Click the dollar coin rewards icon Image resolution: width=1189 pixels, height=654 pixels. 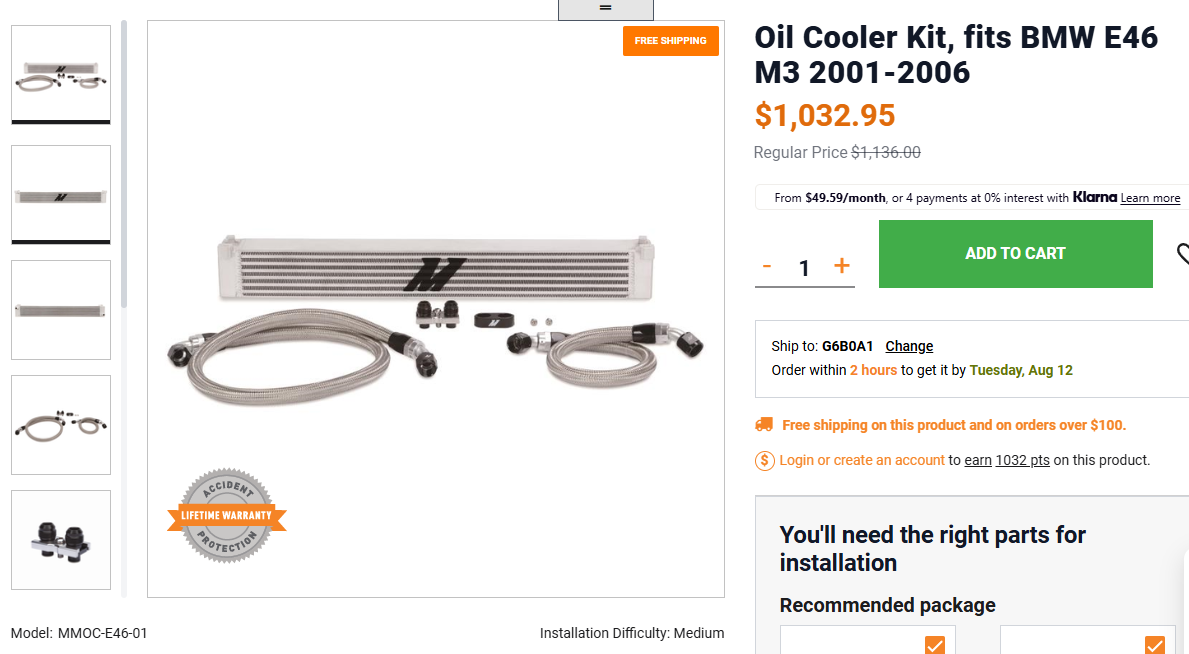click(x=764, y=460)
